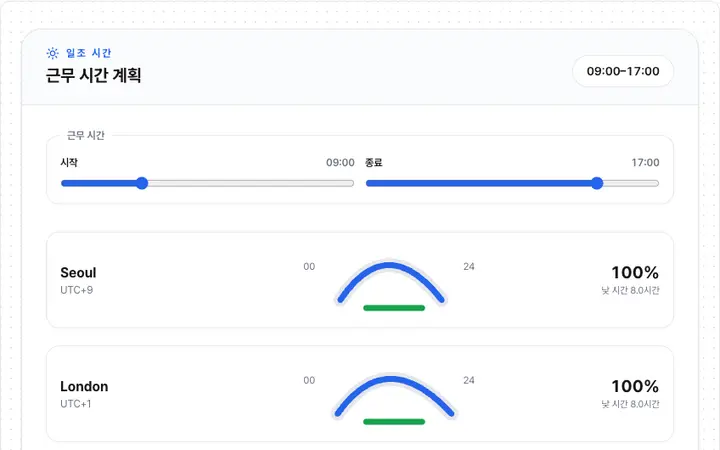
Task: Click the filled blue portion of the 종료 slider
Action: tap(478, 183)
